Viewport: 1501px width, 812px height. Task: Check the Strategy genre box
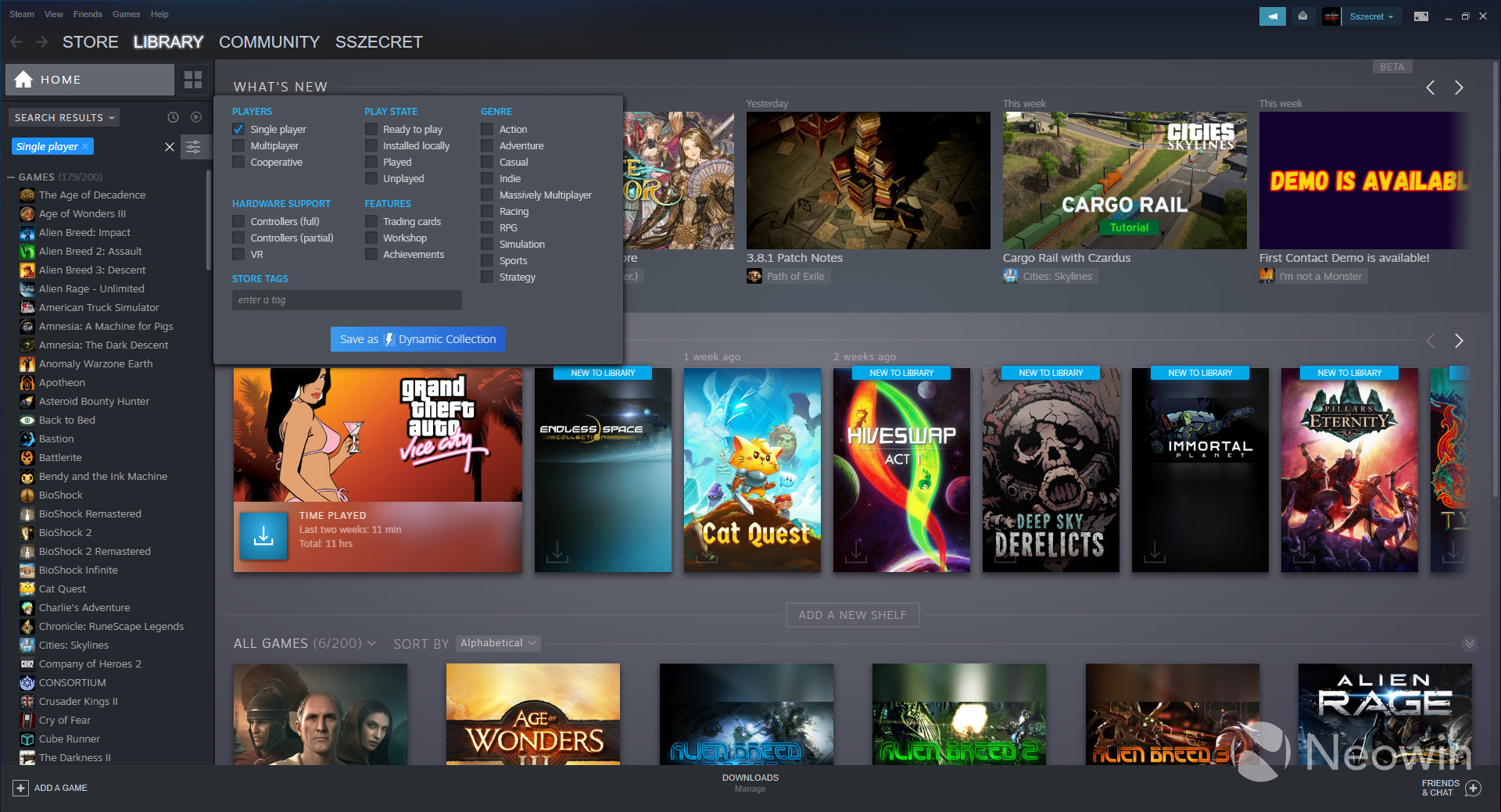pyautogui.click(x=487, y=277)
